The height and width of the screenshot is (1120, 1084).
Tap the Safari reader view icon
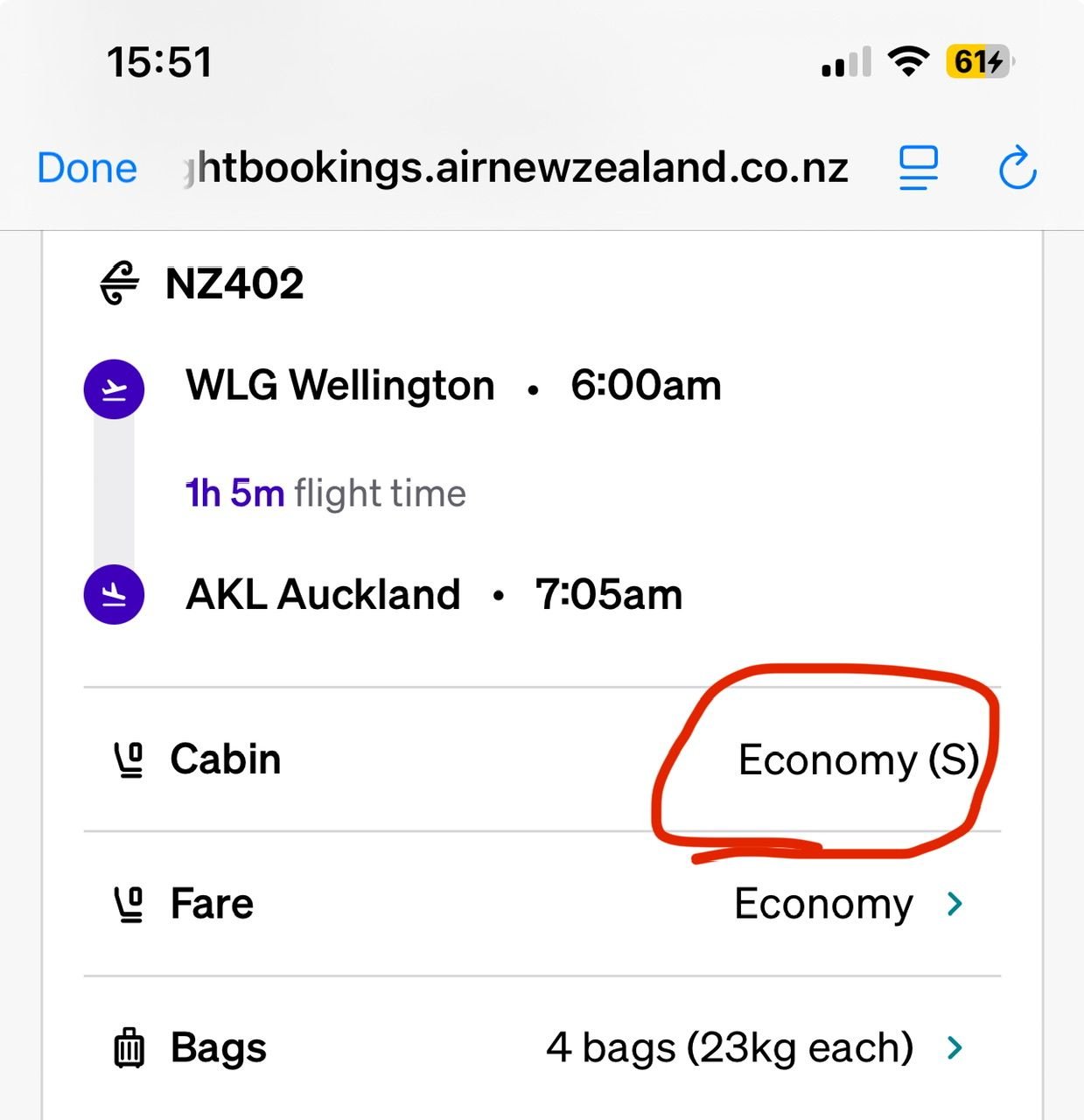[918, 168]
